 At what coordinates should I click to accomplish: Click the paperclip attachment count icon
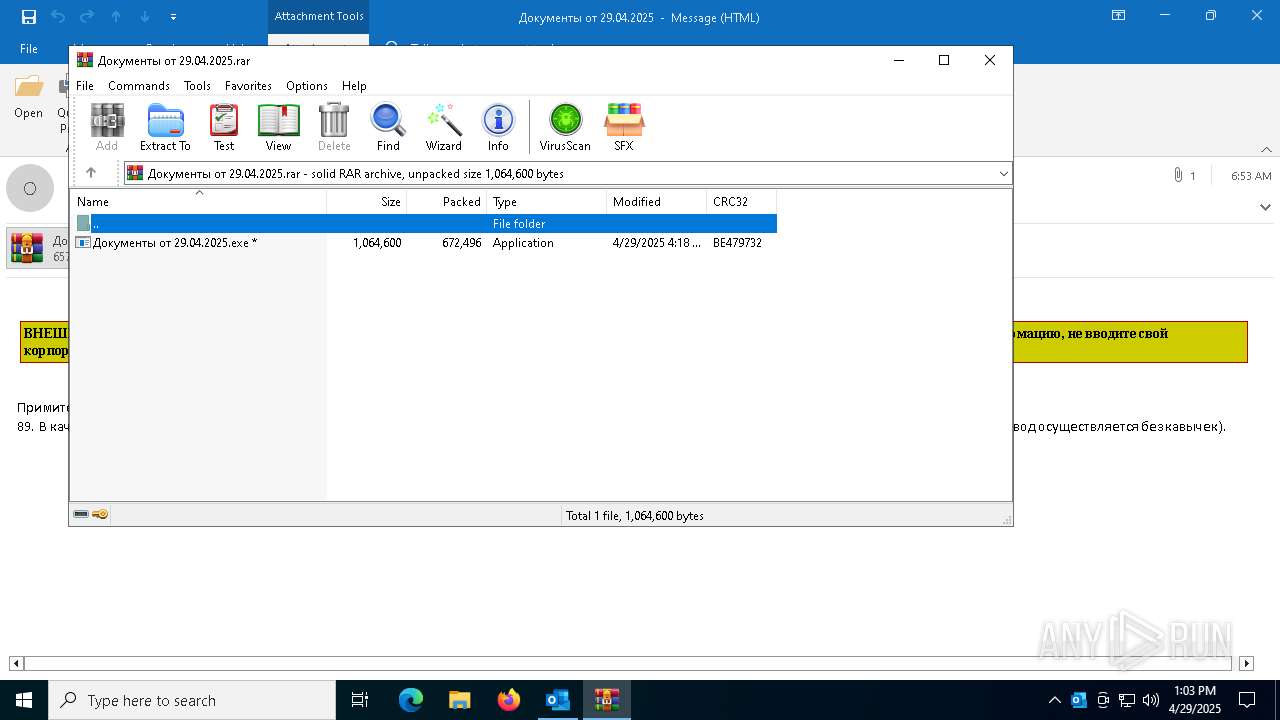point(1178,175)
